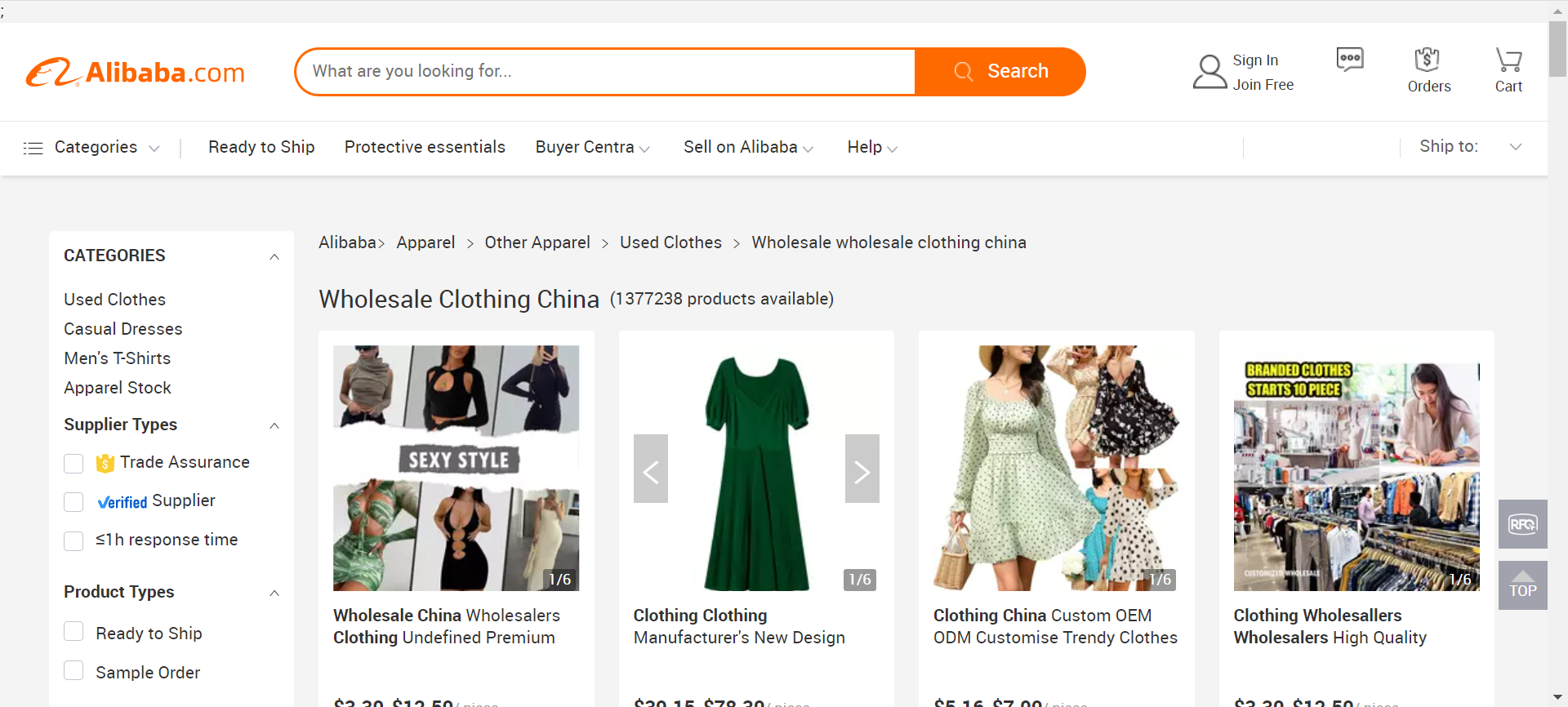Screen dimensions: 1568x707
Task: Enable the Trade Assurance filter checkbox
Action: coord(73,464)
